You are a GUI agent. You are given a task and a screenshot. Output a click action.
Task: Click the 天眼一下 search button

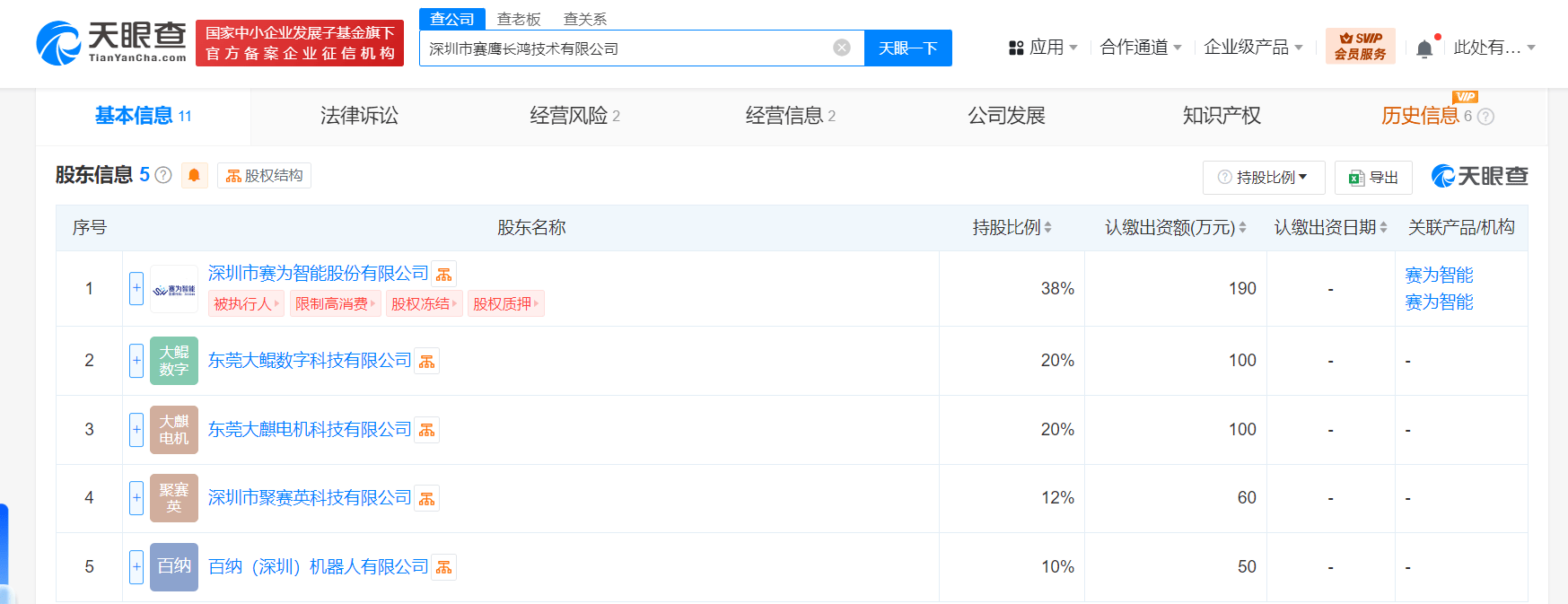pos(908,48)
